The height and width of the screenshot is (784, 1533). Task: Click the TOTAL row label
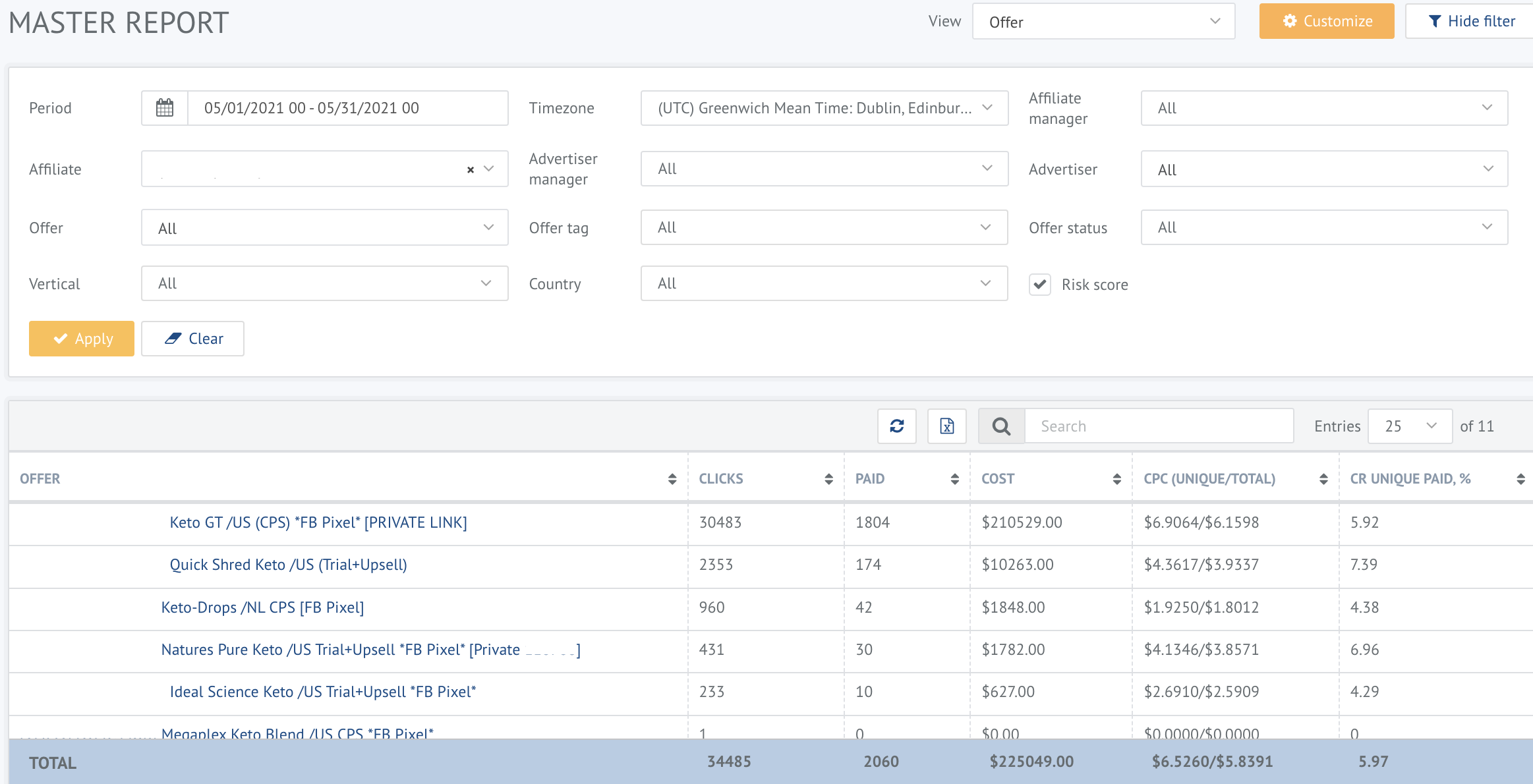point(53,763)
